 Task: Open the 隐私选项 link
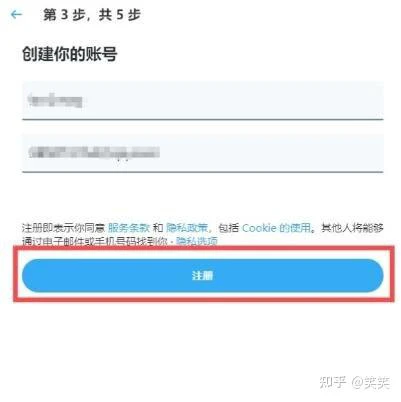pyautogui.click(x=197, y=241)
